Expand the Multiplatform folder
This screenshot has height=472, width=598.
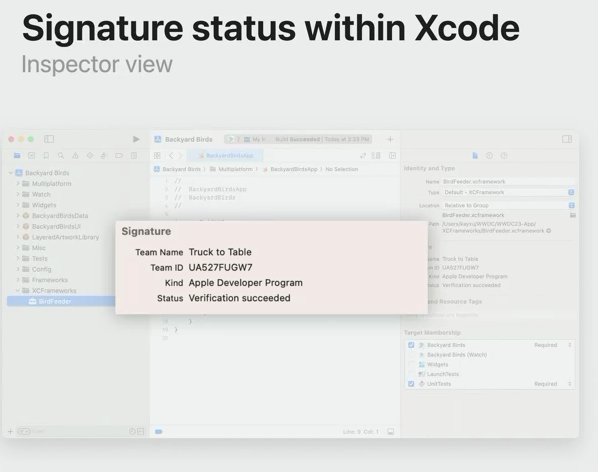click(x=18, y=183)
